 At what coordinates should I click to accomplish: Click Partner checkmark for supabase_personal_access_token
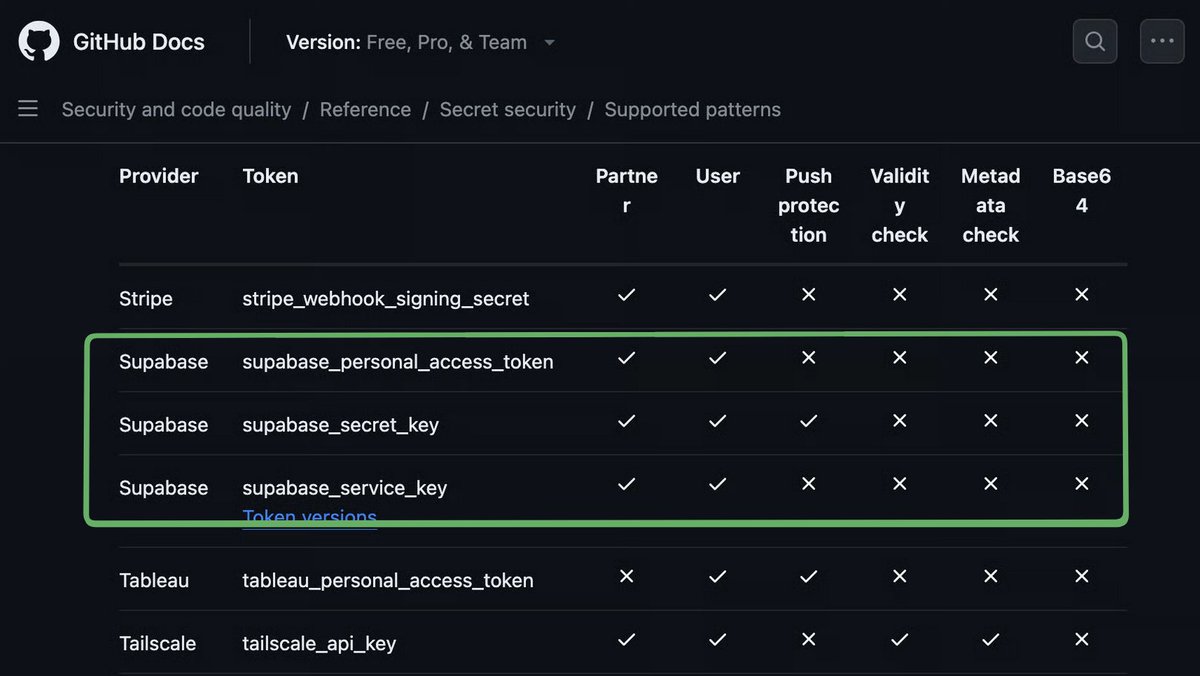[x=627, y=358]
